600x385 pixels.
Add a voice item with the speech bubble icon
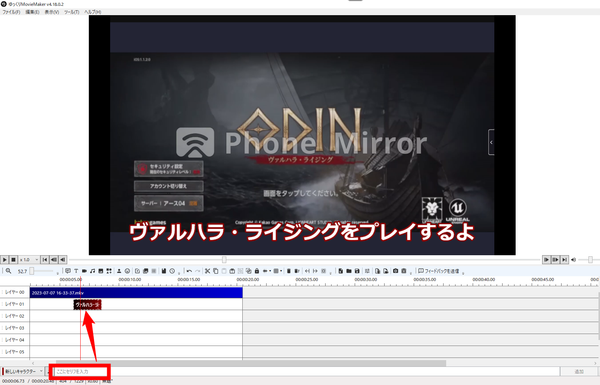68,271
